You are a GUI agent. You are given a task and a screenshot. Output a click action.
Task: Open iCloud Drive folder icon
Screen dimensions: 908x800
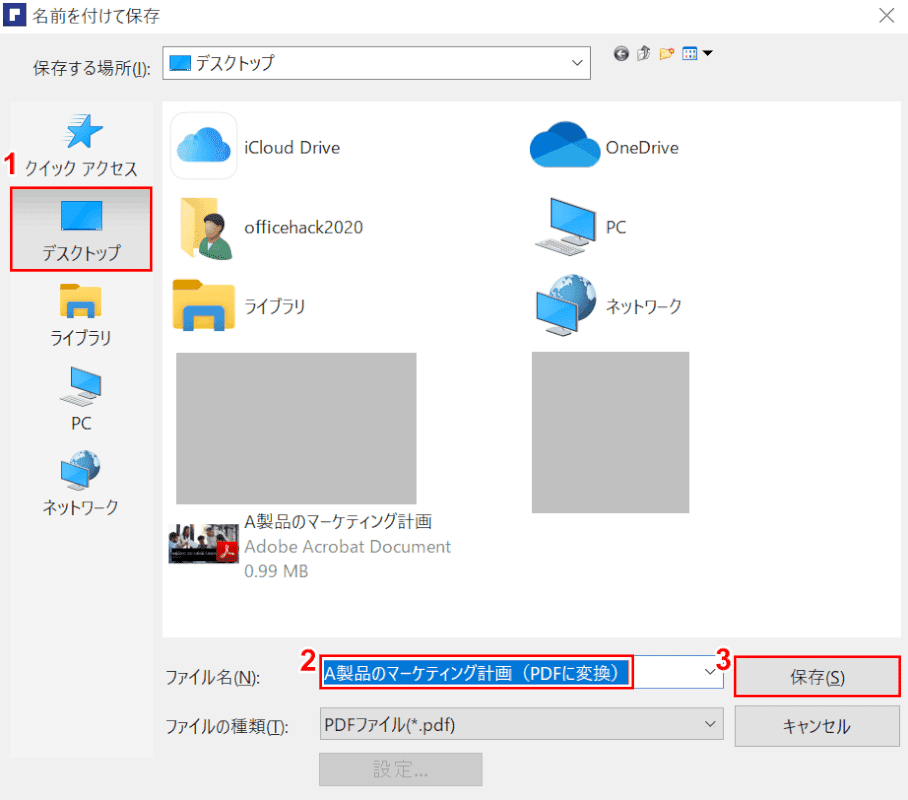(203, 145)
